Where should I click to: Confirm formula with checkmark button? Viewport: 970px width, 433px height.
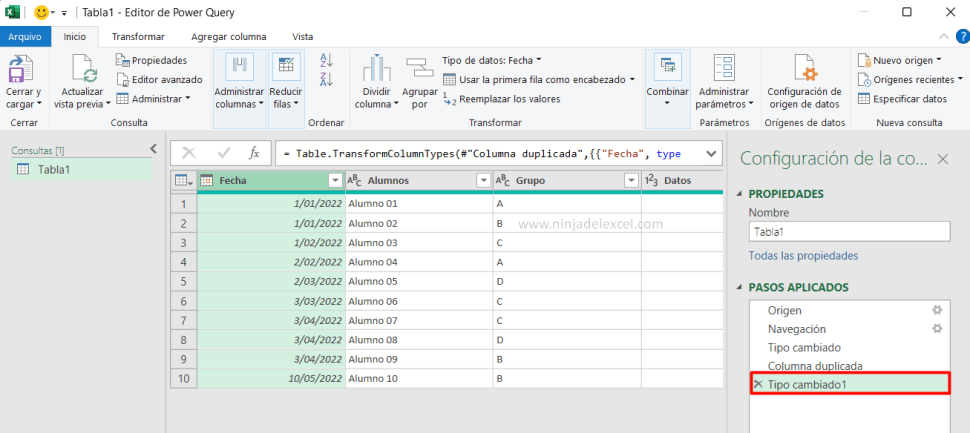(223, 153)
